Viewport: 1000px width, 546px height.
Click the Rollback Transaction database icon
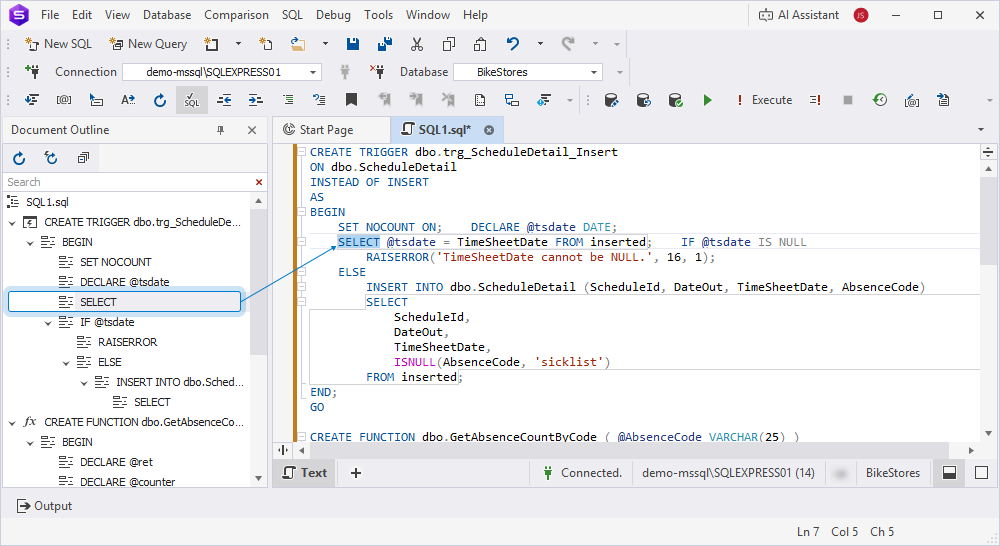point(643,100)
